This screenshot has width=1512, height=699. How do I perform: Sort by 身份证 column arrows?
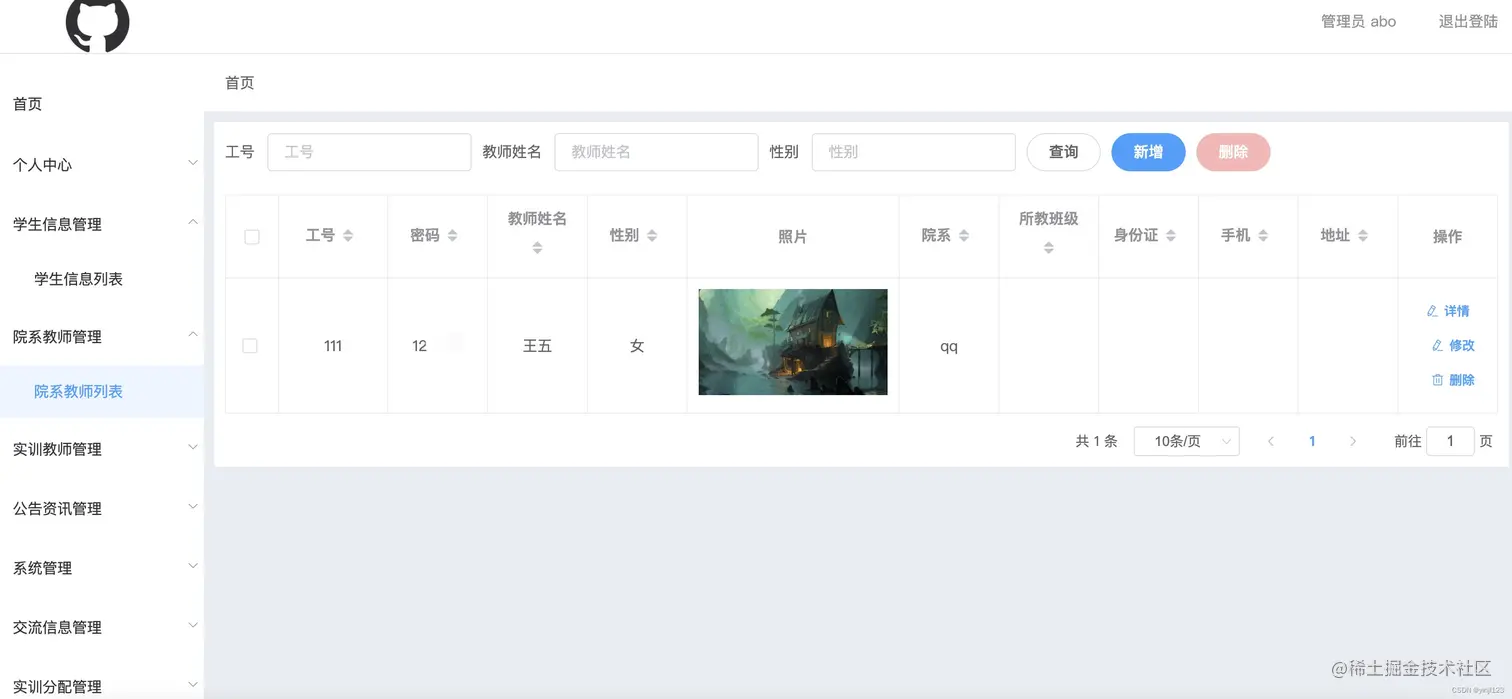coord(1171,236)
